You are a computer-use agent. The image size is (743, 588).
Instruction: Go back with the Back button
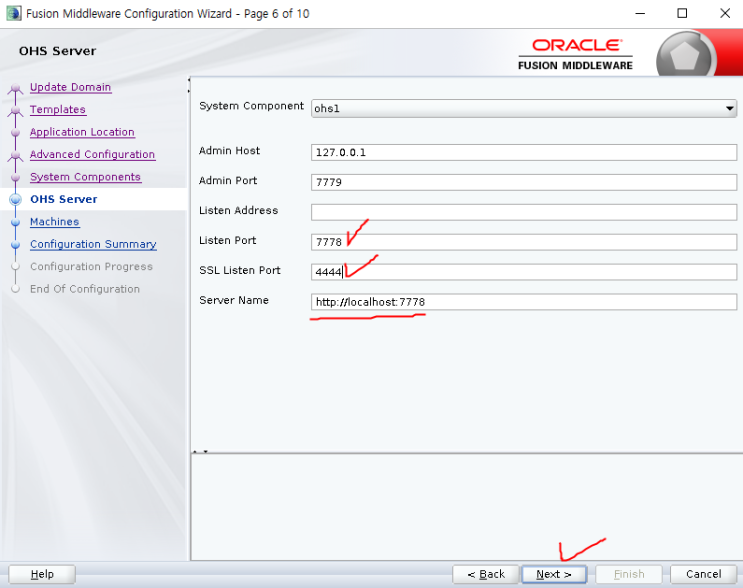[486, 574]
